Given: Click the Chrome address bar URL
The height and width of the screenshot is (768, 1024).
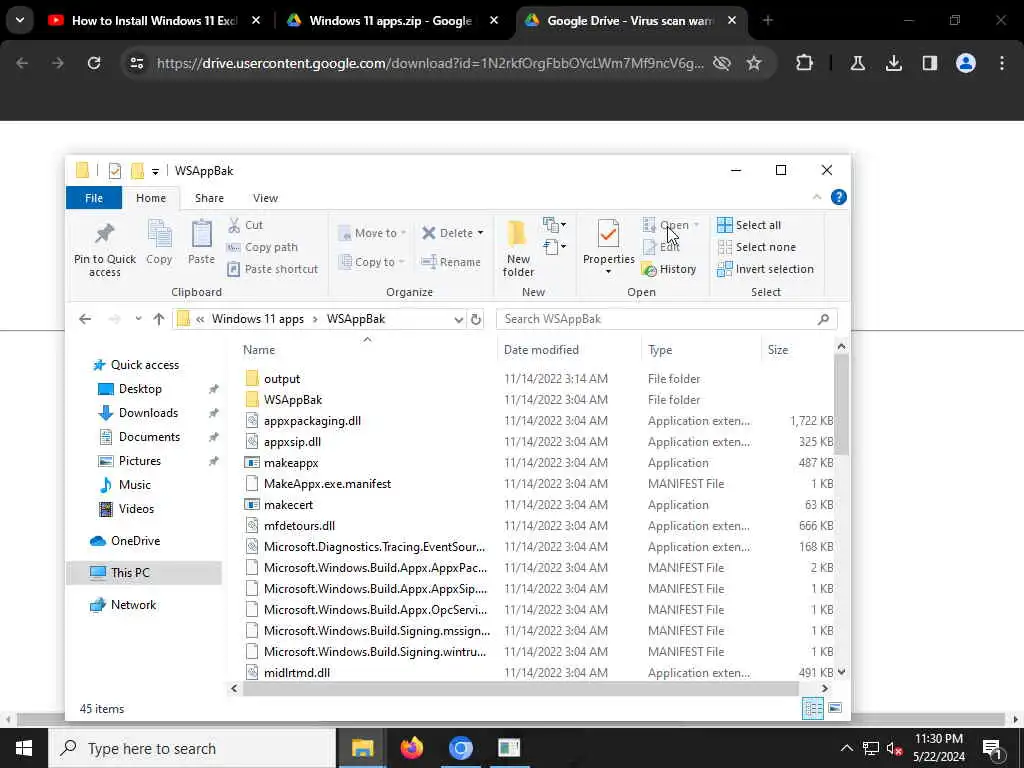Looking at the screenshot, I should (430, 63).
